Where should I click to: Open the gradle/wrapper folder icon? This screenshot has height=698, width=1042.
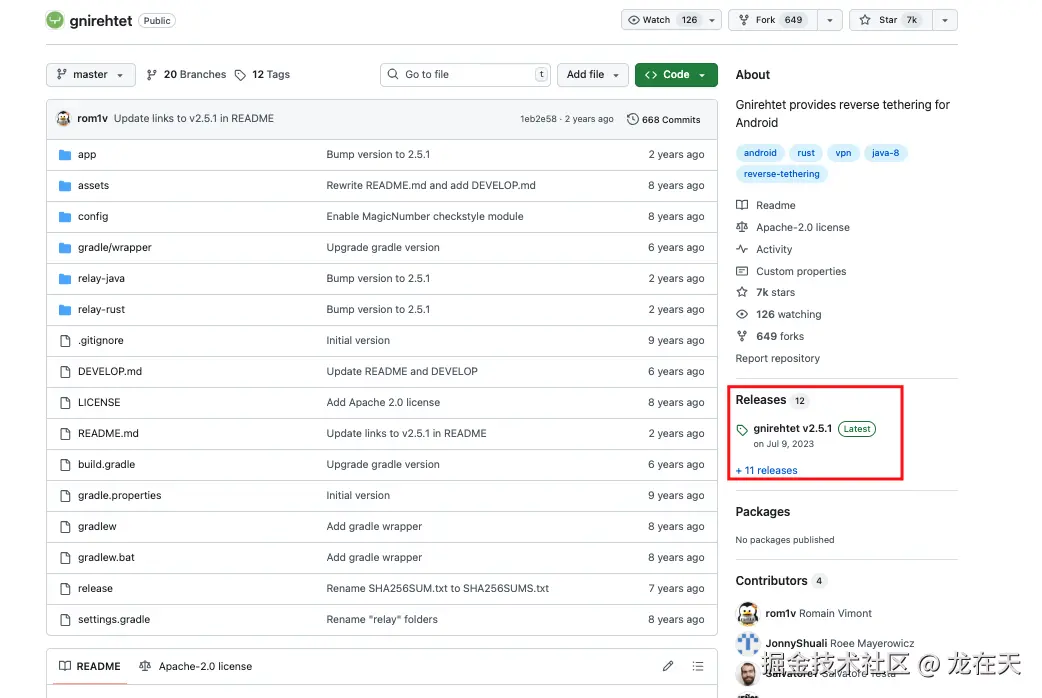pos(64,247)
